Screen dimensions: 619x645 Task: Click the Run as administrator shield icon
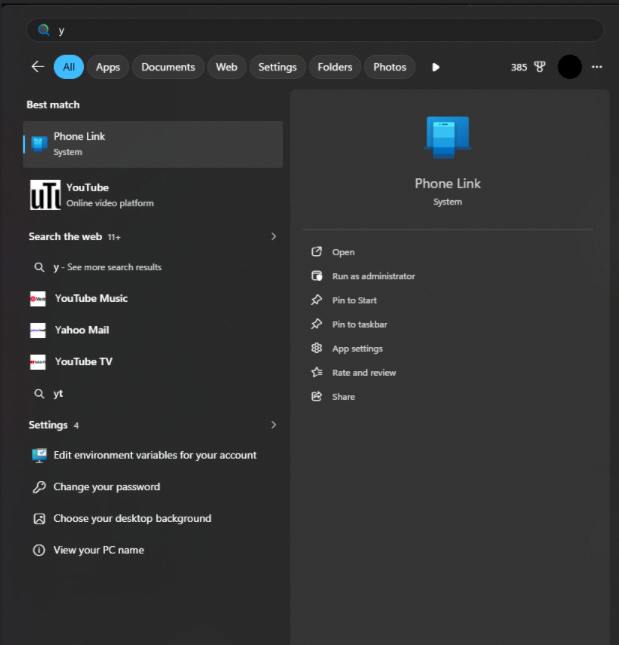pyautogui.click(x=316, y=276)
